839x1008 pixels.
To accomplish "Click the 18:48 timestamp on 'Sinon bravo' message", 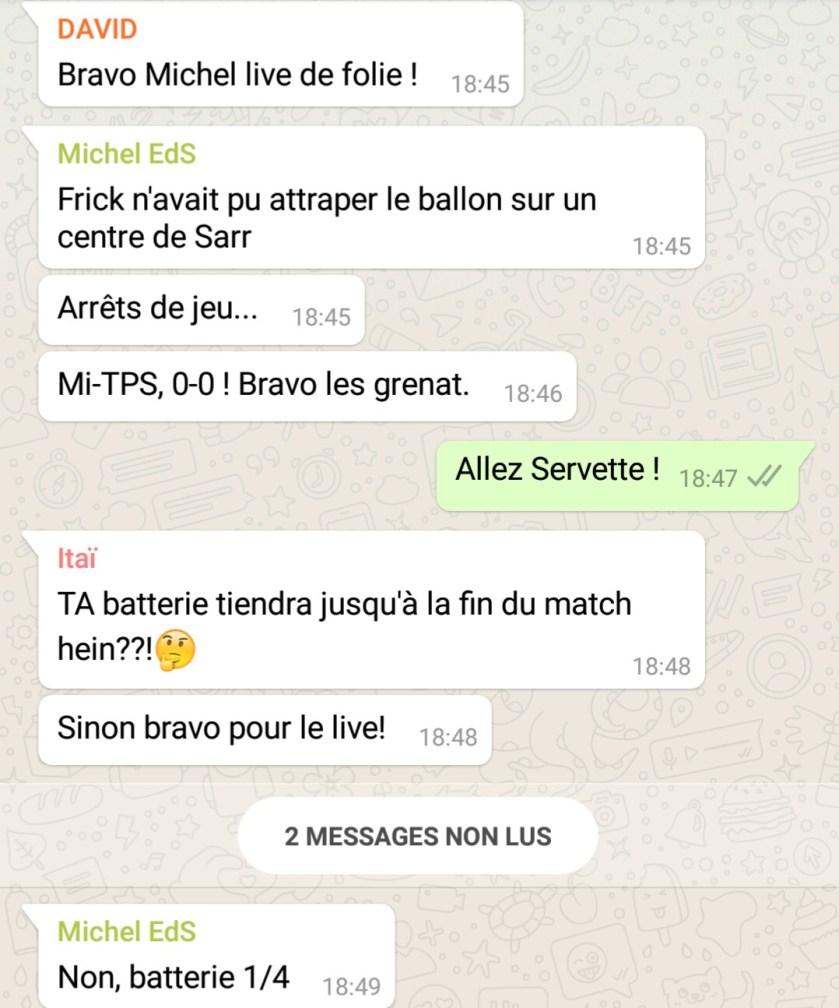I will [x=448, y=737].
